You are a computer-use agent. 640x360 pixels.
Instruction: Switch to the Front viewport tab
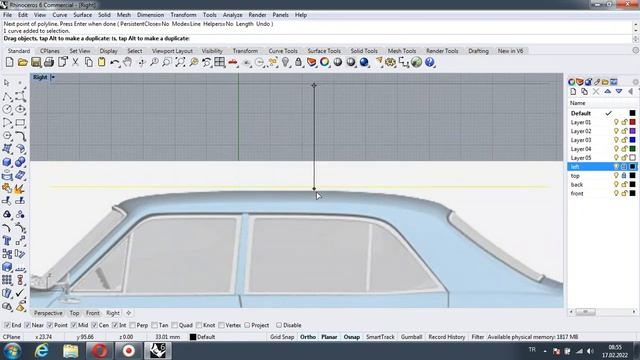coord(93,313)
